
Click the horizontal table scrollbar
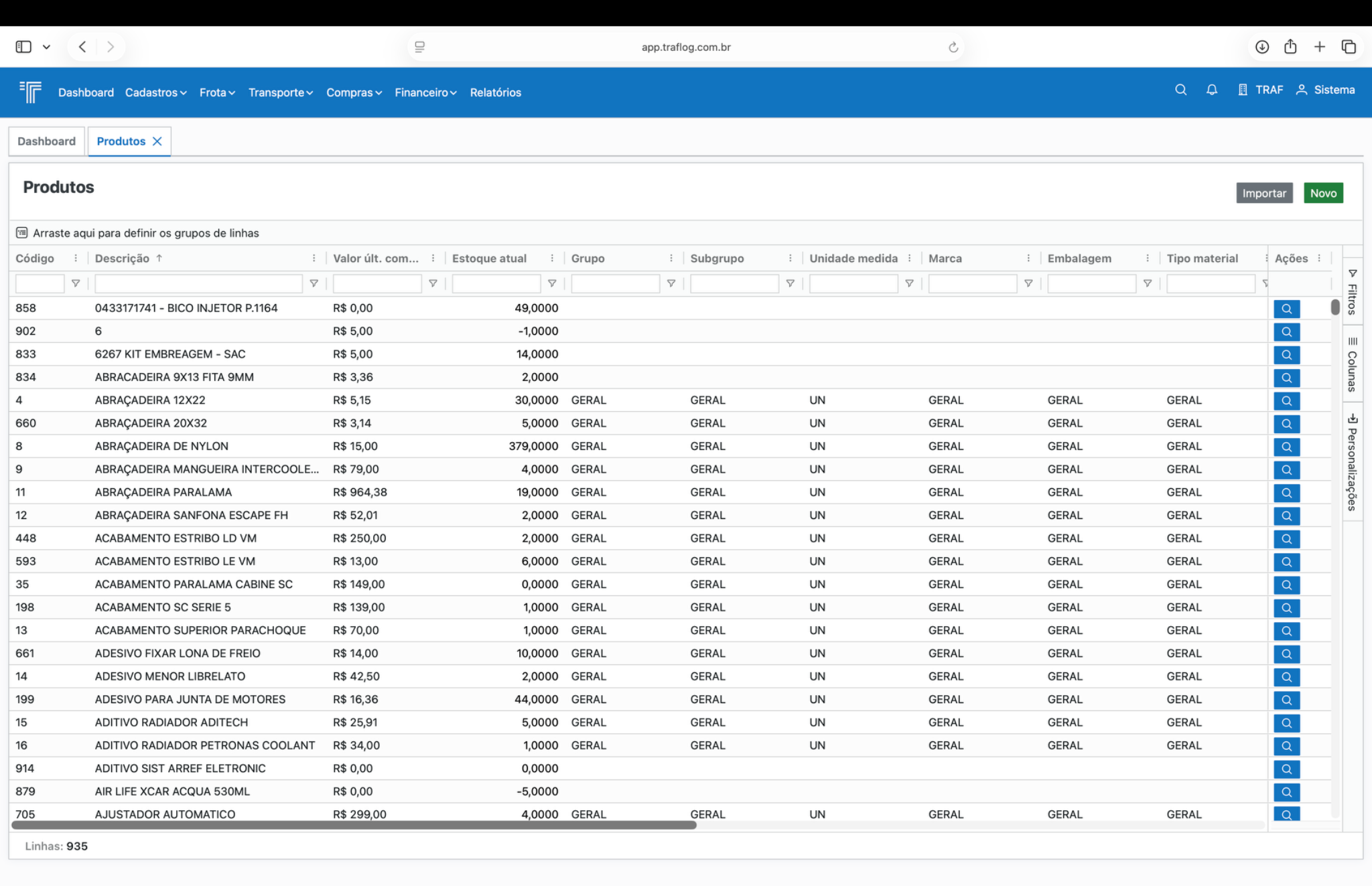pyautogui.click(x=354, y=825)
